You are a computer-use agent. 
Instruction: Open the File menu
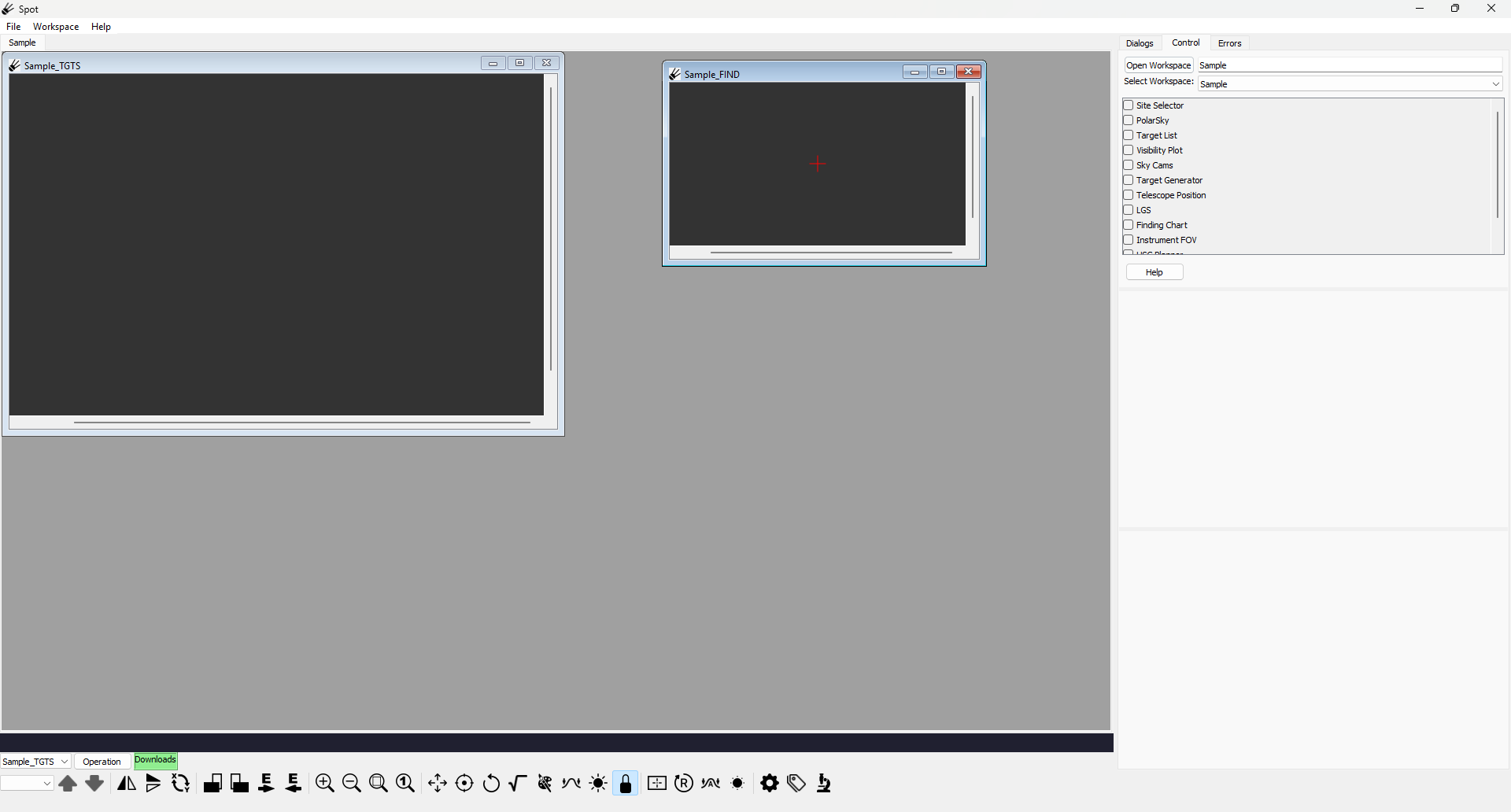click(x=13, y=27)
